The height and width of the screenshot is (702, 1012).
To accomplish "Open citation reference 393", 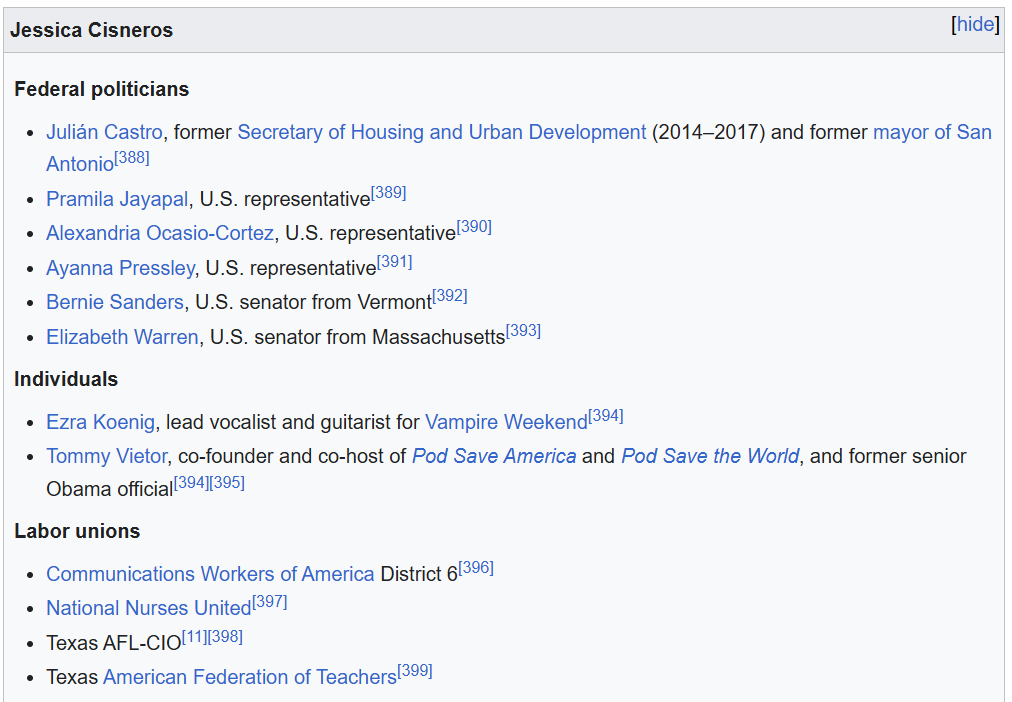I will coord(523,331).
